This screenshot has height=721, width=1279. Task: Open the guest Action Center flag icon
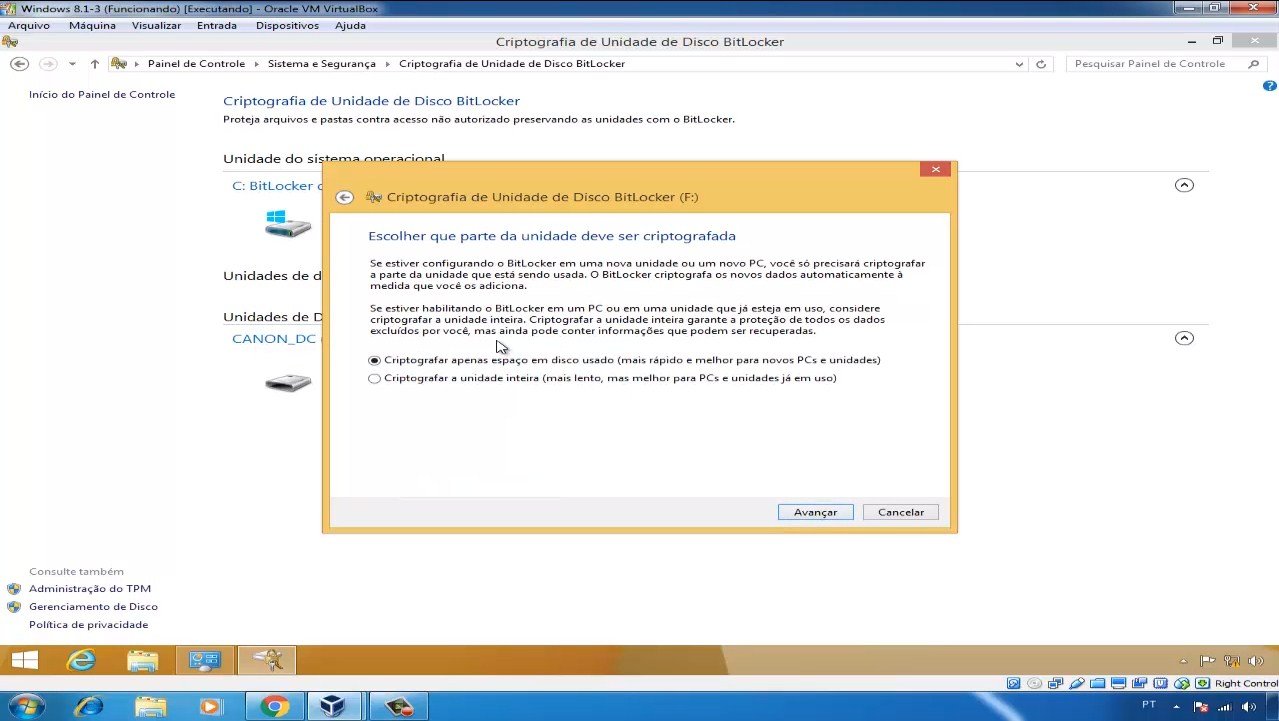[x=1207, y=660]
